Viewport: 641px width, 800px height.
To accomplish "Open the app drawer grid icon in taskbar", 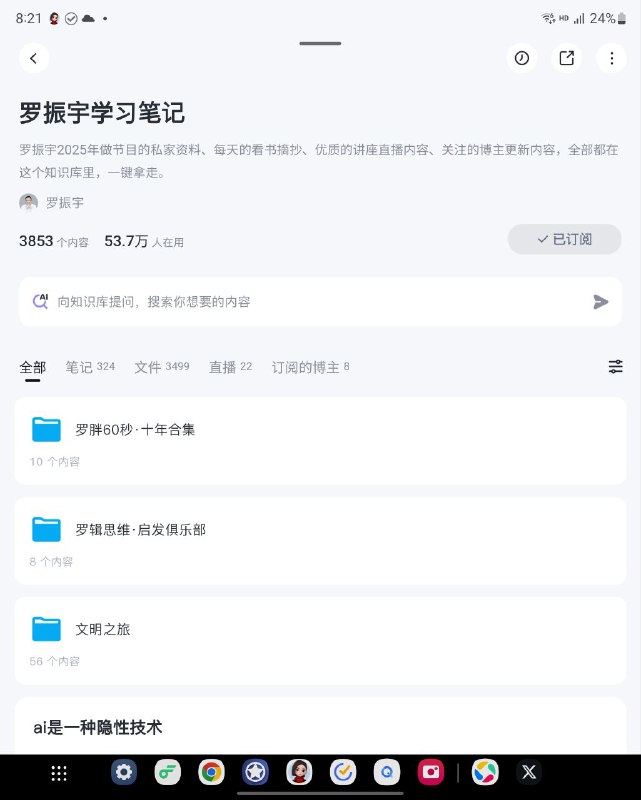I will click(59, 773).
